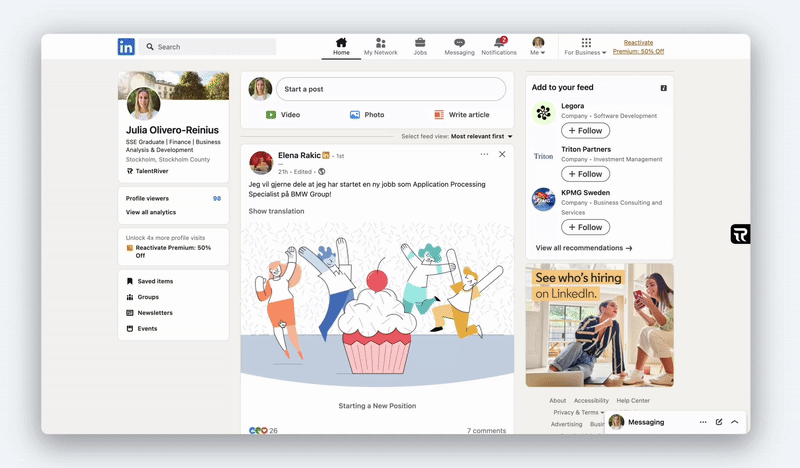This screenshot has height=468, width=800.
Task: Click sidebar Reactivate Premium: 50% Off
Action: [x=173, y=251]
